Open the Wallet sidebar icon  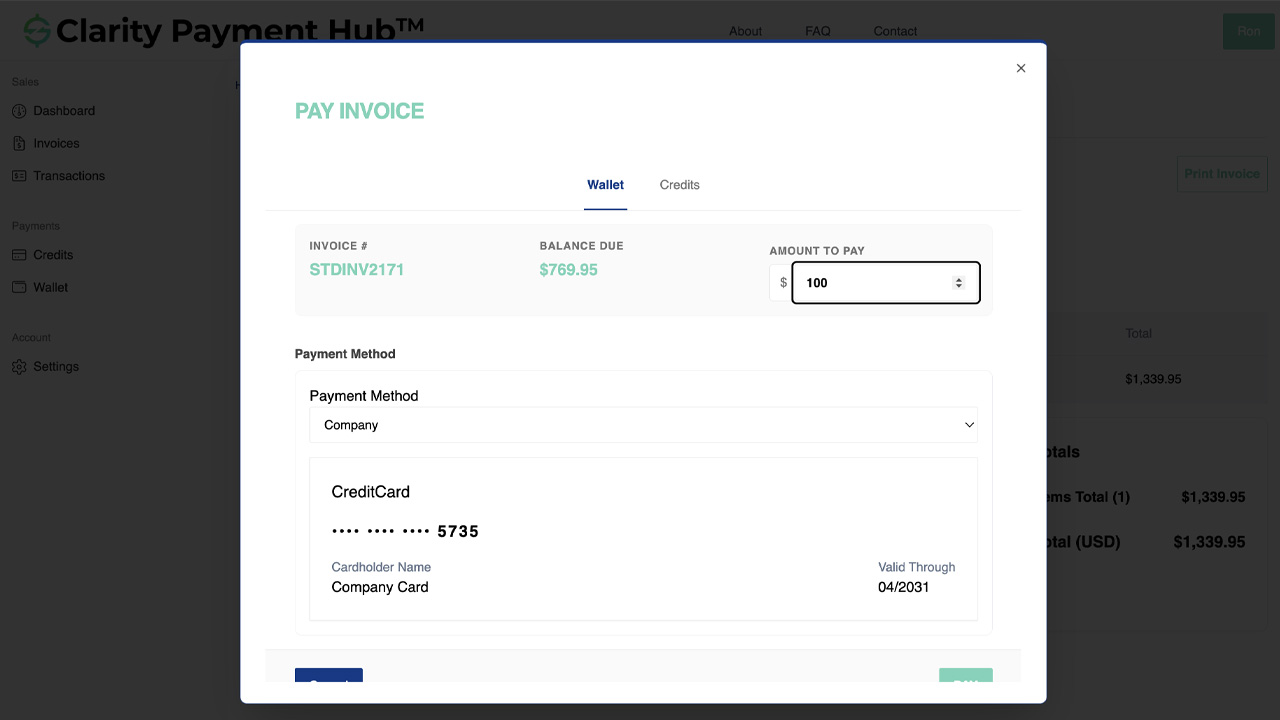(20, 287)
